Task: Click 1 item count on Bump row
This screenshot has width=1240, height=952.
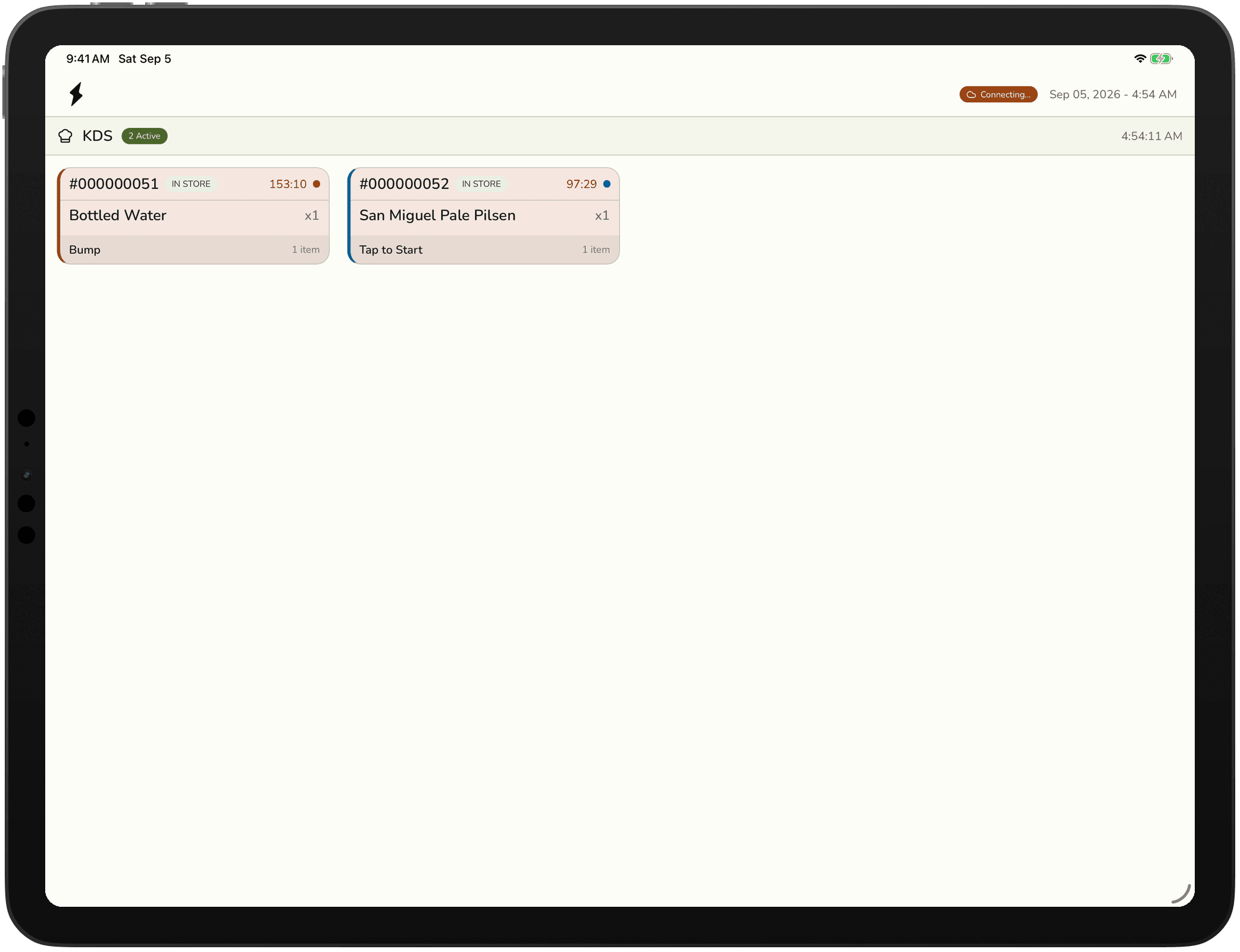Action: pyautogui.click(x=306, y=250)
